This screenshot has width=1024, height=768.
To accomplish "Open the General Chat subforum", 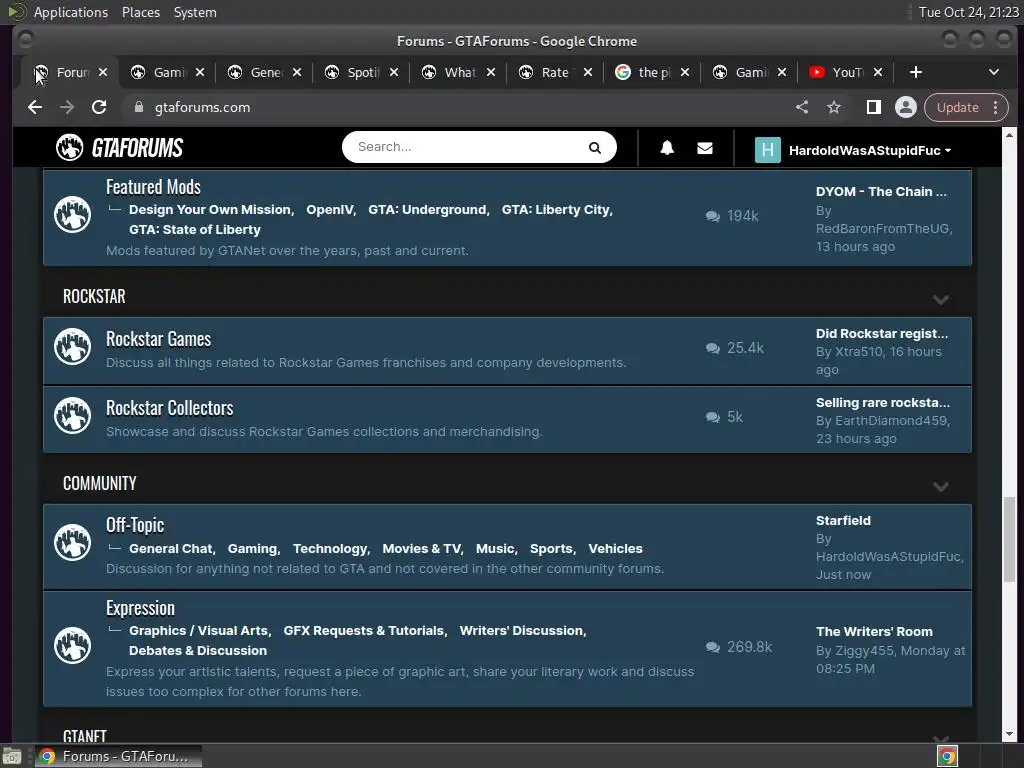I will 170,549.
